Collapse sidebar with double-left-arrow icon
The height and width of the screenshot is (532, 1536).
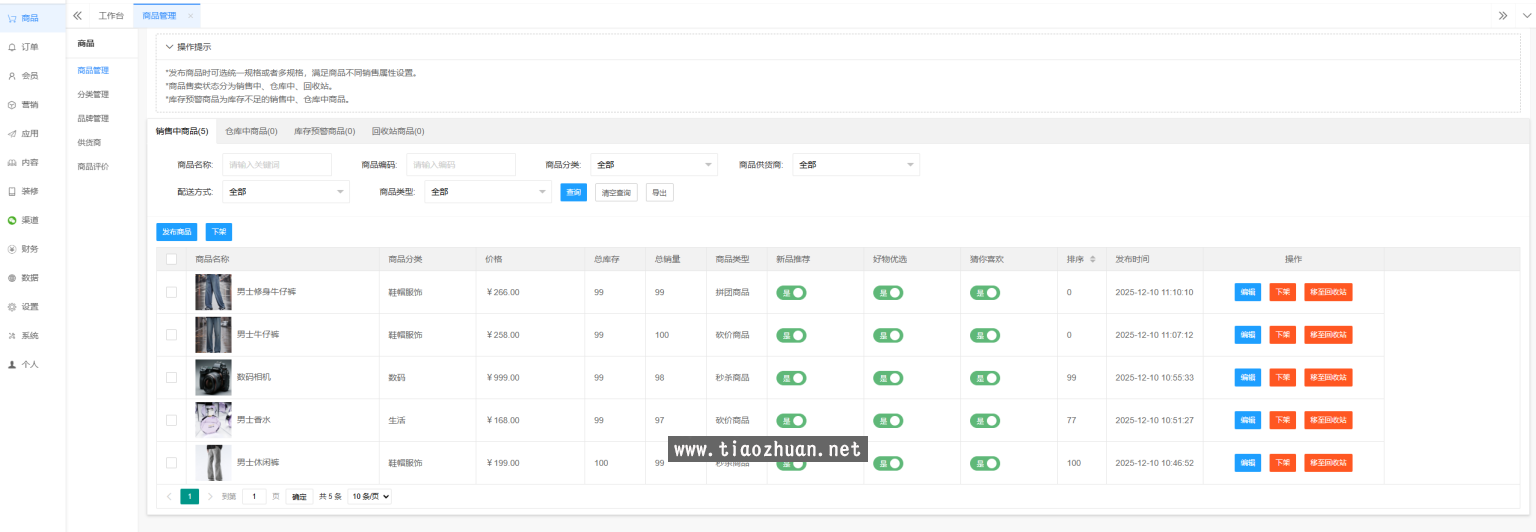pos(77,15)
